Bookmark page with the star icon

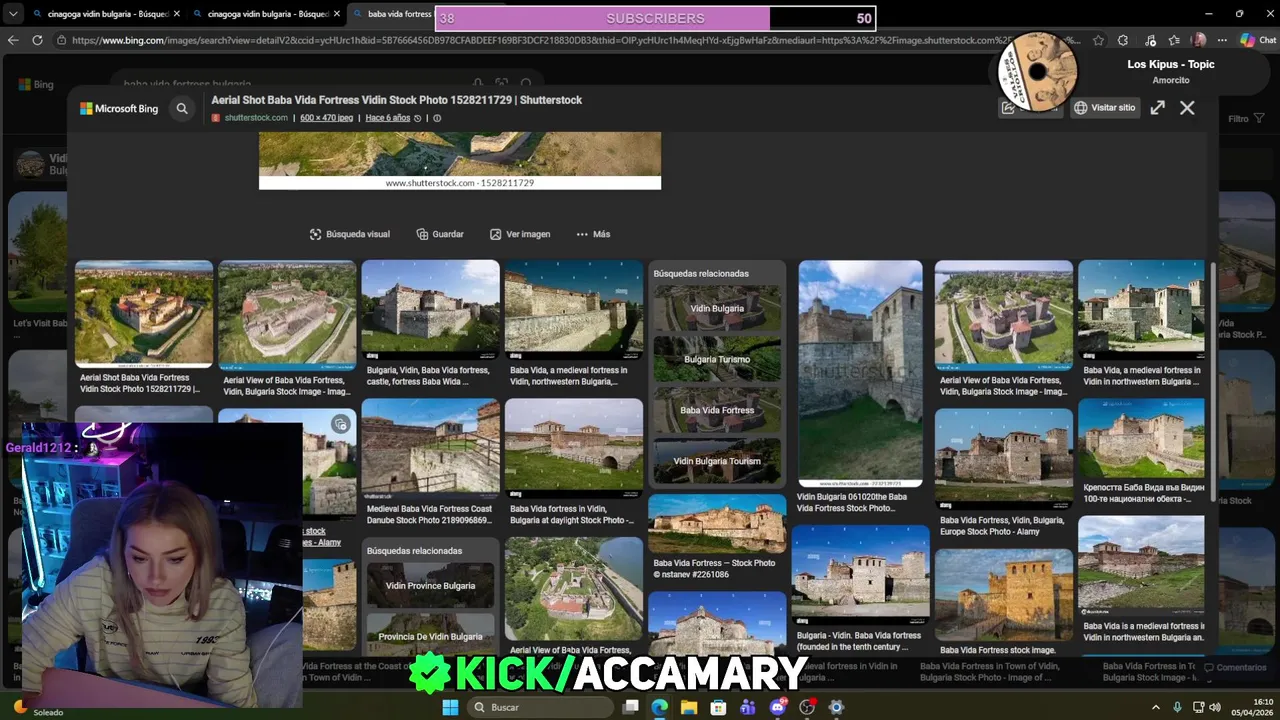click(1099, 40)
